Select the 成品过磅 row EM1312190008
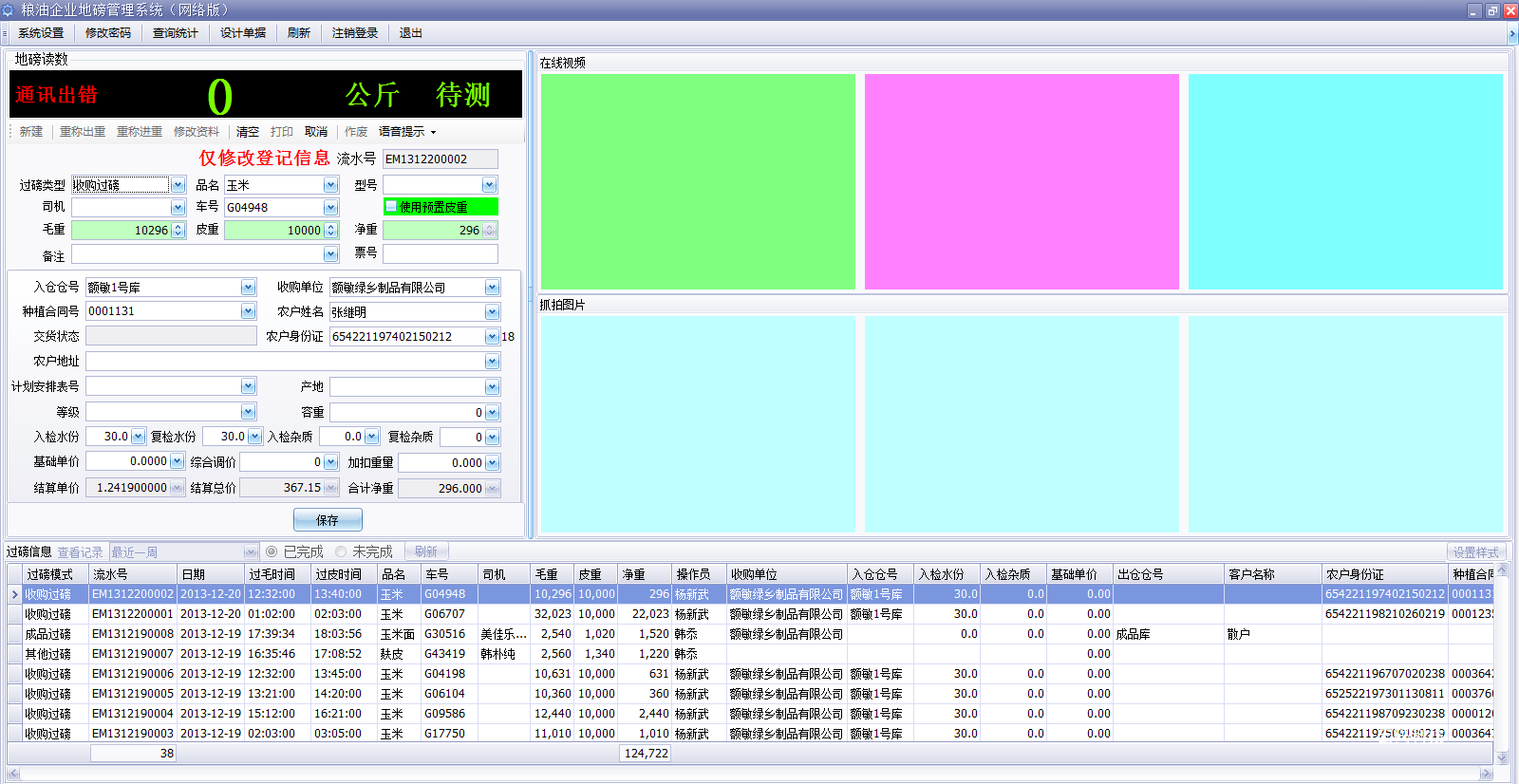The image size is (1519, 784). tap(750, 634)
